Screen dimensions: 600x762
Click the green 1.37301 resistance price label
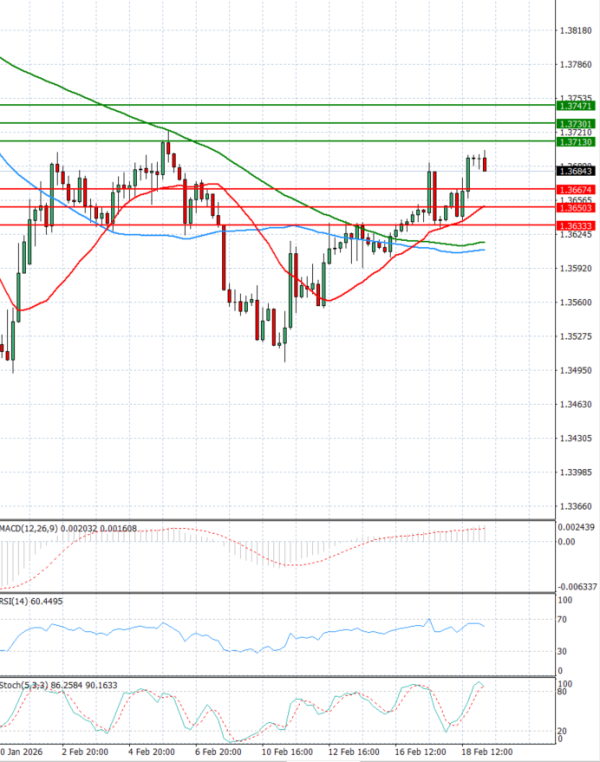575,123
